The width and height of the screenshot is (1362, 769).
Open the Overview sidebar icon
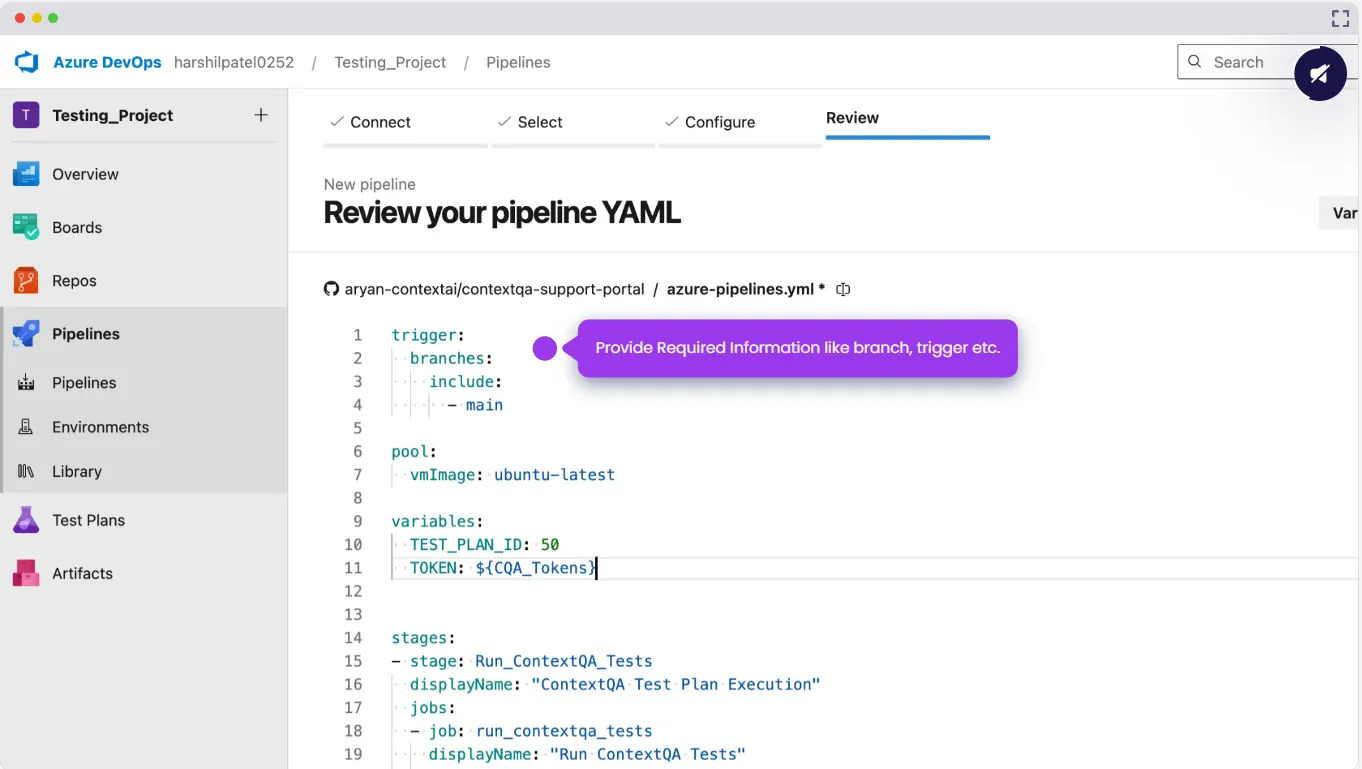(26, 174)
